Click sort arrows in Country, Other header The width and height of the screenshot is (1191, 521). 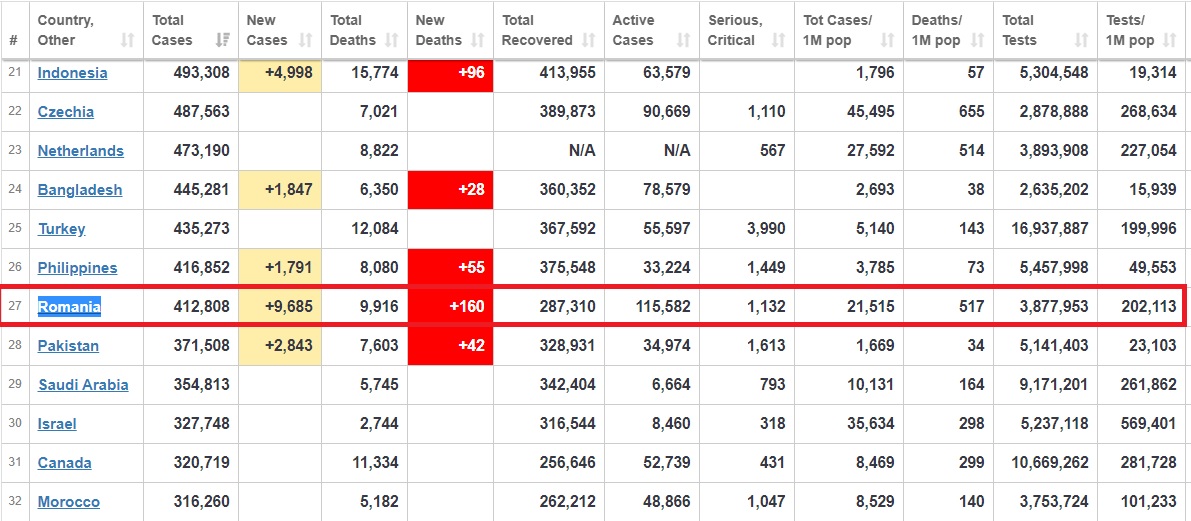coord(127,41)
